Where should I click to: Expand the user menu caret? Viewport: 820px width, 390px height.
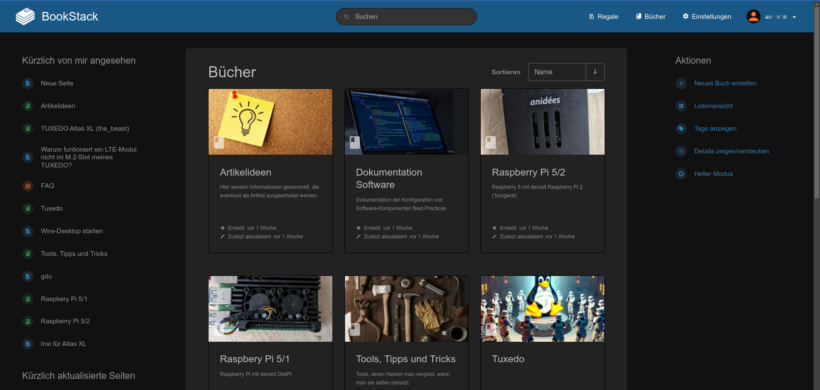pos(794,17)
